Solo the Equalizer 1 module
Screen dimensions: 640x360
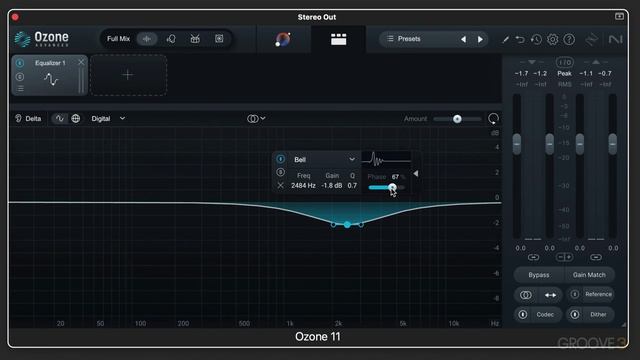(x=20, y=77)
